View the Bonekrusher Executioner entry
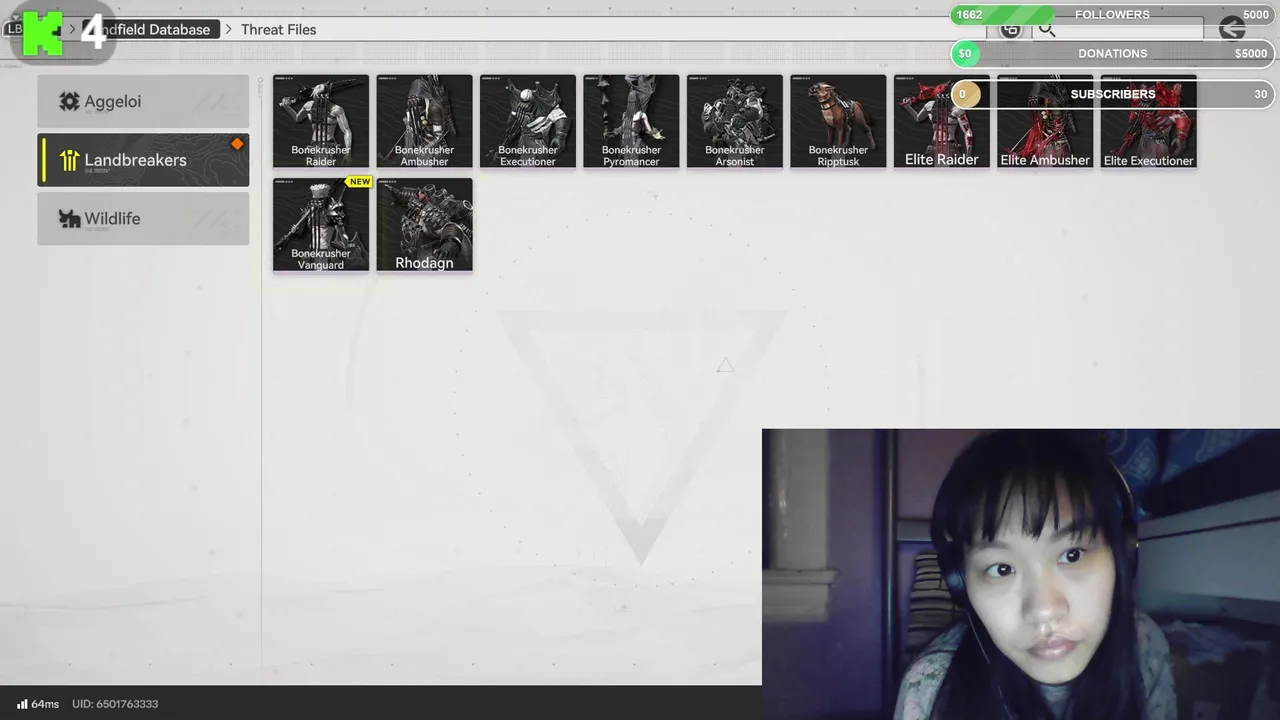 tap(528, 121)
